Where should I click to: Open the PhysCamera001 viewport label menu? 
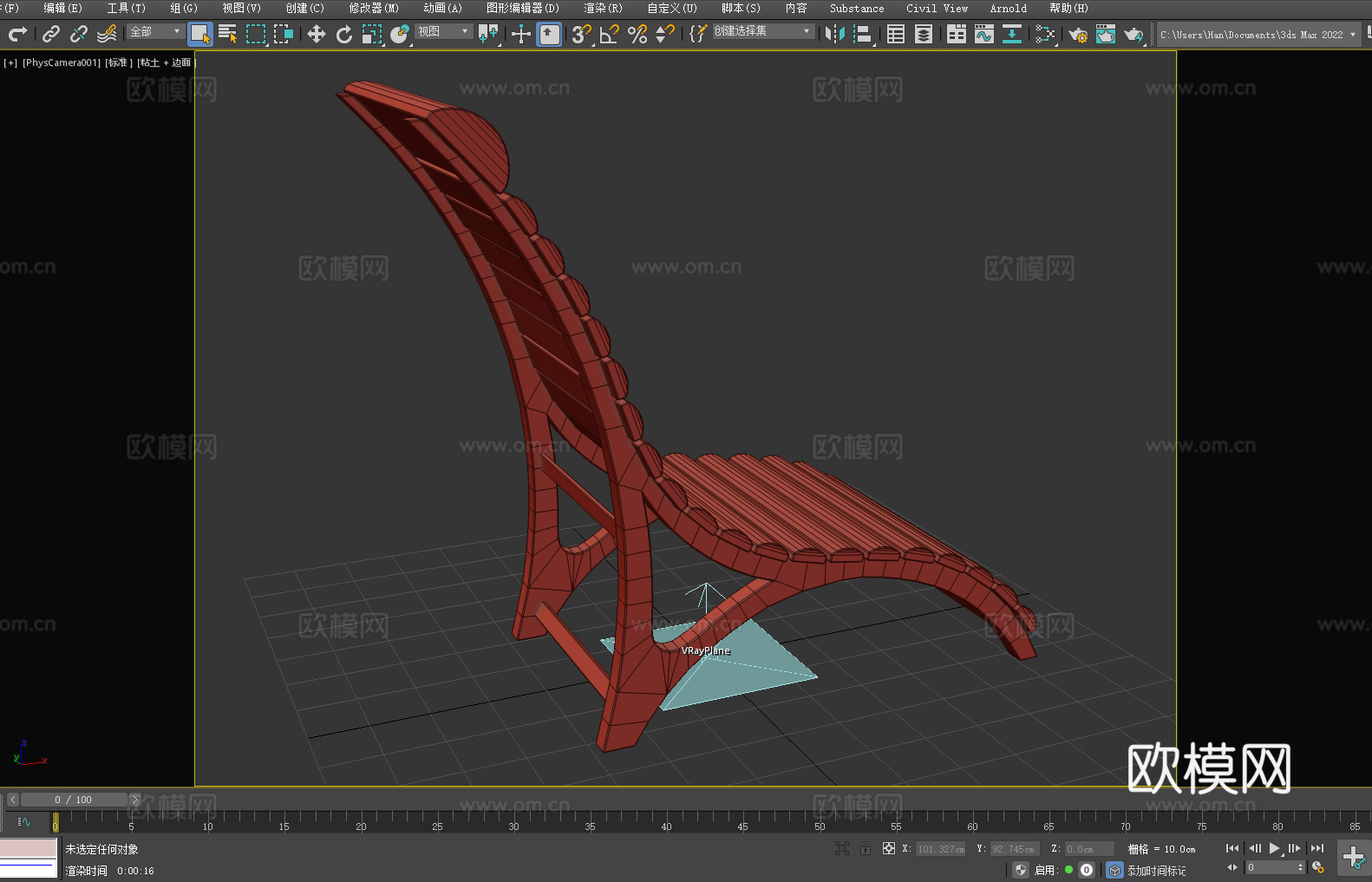click(62, 62)
